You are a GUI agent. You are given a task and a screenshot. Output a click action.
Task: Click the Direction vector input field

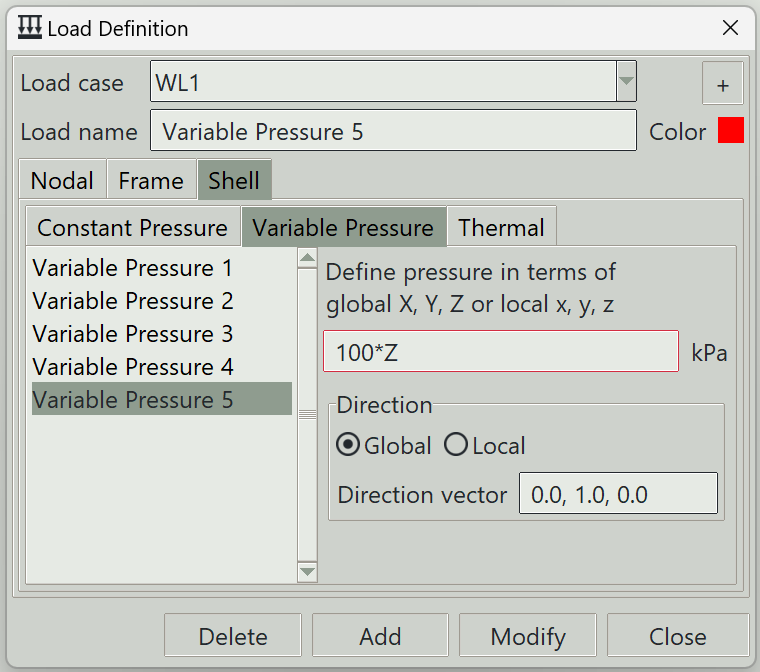[618, 493]
